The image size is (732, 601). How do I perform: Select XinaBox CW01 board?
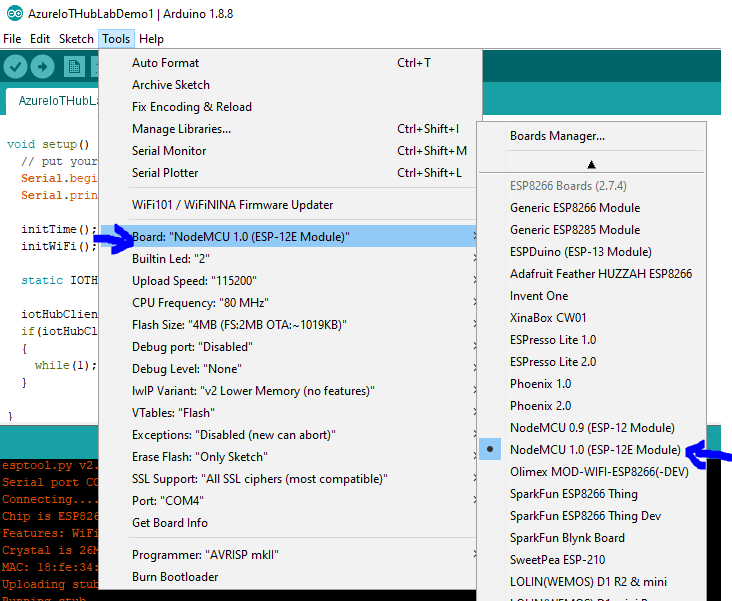pos(591,318)
